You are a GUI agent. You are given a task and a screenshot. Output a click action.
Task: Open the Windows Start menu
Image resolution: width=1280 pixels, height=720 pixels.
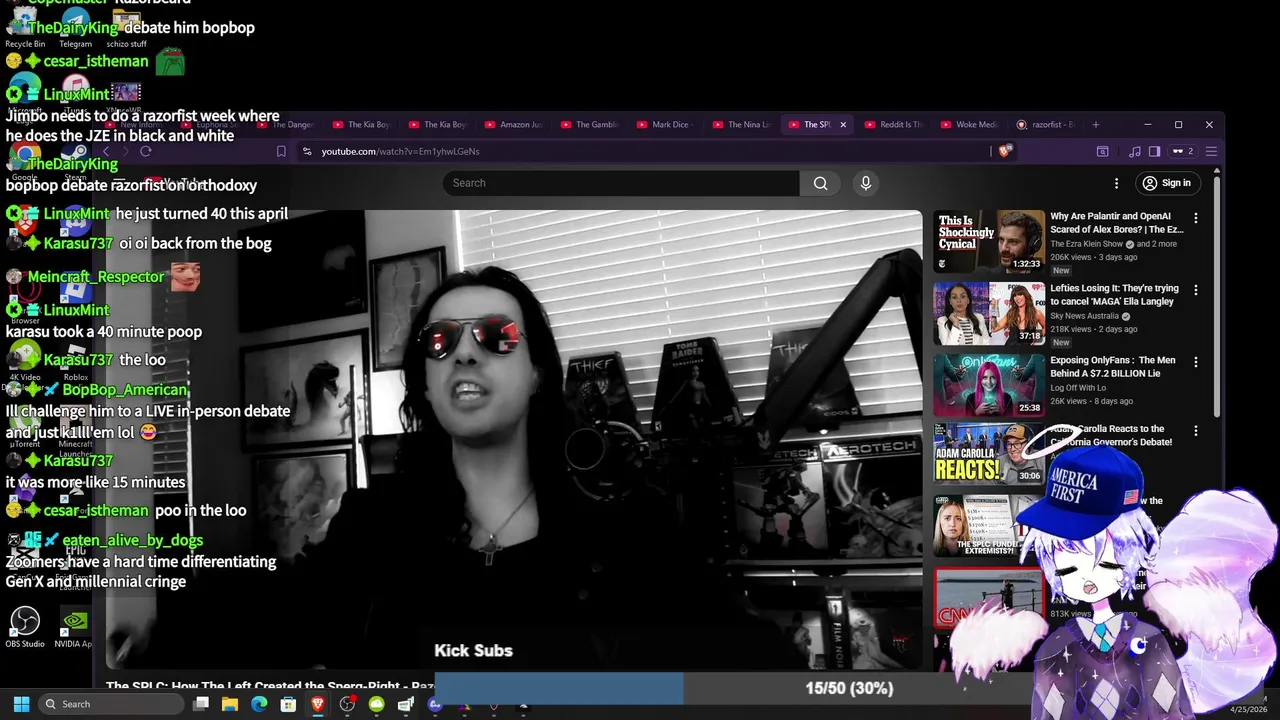click(x=21, y=704)
